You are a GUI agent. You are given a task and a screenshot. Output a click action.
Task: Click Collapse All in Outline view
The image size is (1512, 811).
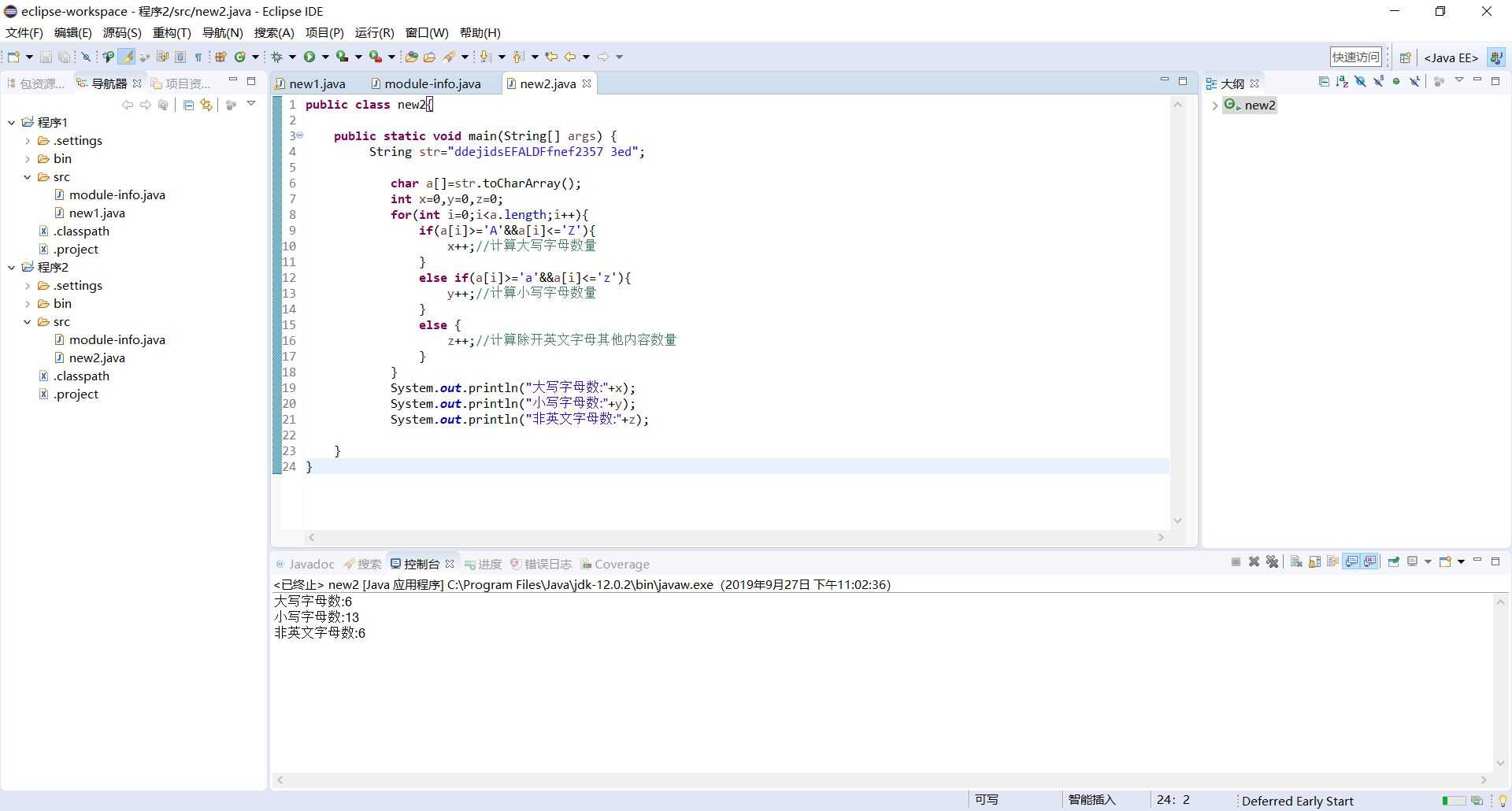point(1324,81)
